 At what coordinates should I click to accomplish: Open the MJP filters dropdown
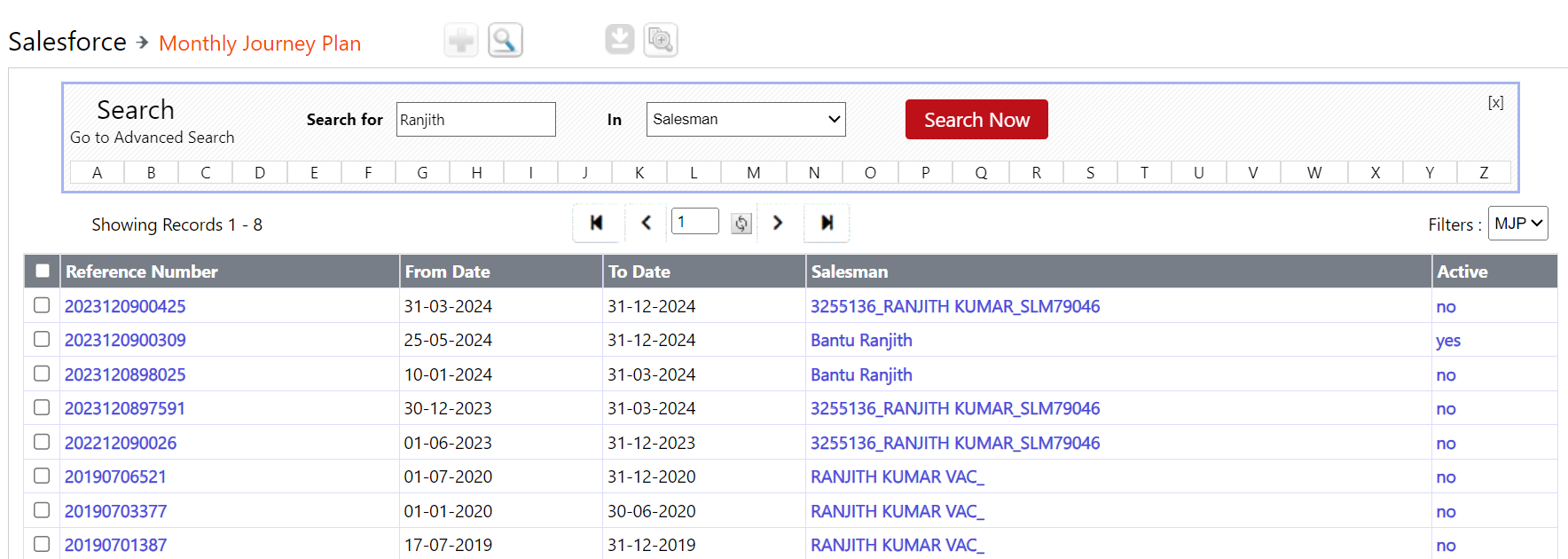click(1517, 224)
